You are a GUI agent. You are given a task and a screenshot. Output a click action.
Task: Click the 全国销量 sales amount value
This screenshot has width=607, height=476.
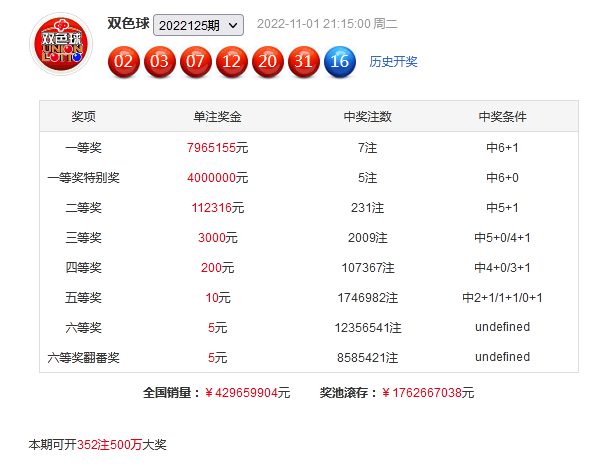247,393
